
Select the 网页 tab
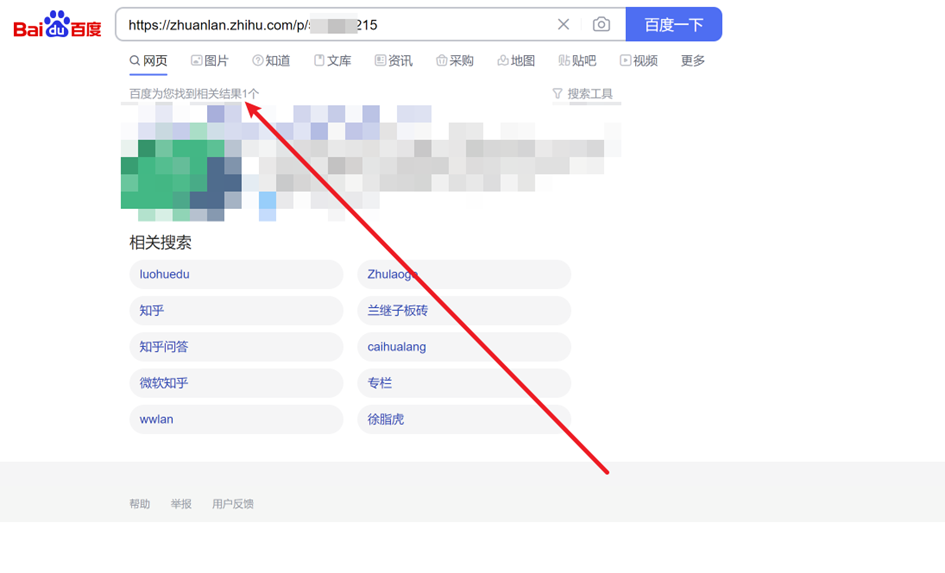click(148, 61)
